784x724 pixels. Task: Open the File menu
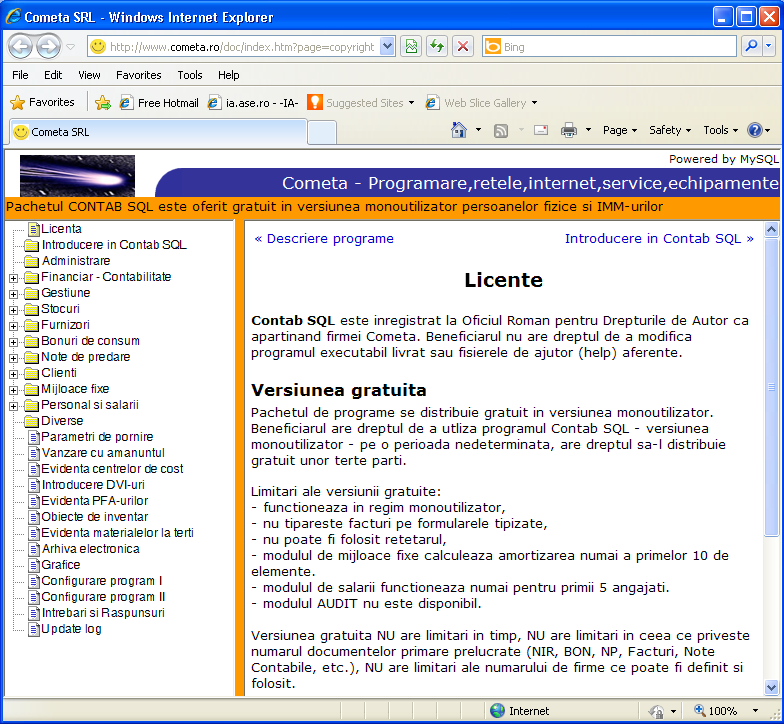[x=20, y=75]
